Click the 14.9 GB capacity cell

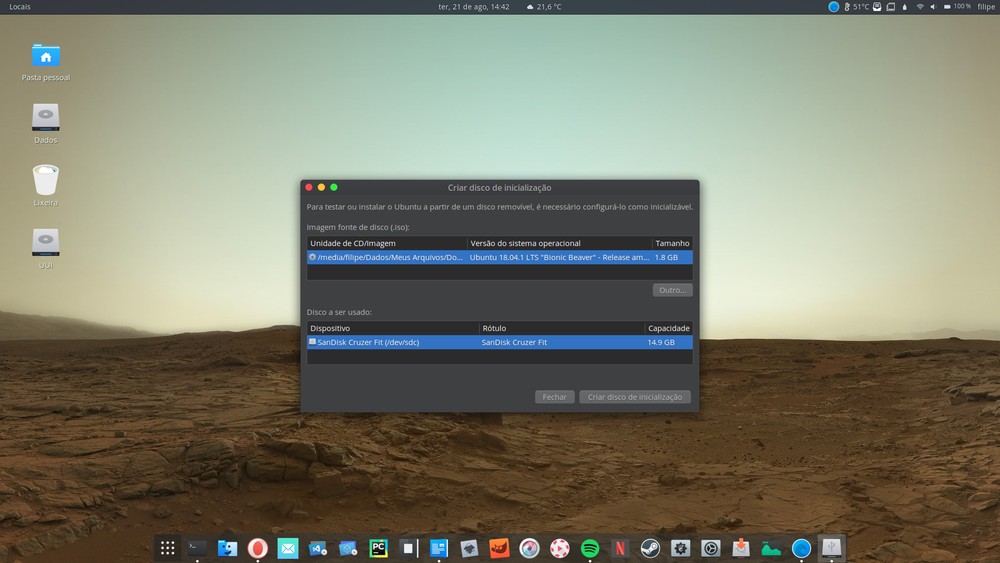pyautogui.click(x=661, y=342)
